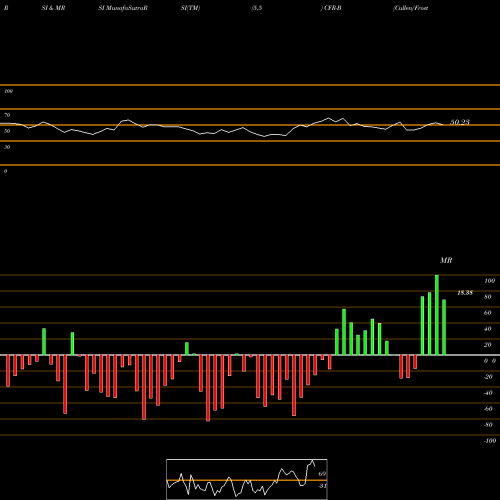This screenshot has height=500, width=500.
Task: Click the 30 level label on RSI axis
Action: pyautogui.click(x=7, y=147)
